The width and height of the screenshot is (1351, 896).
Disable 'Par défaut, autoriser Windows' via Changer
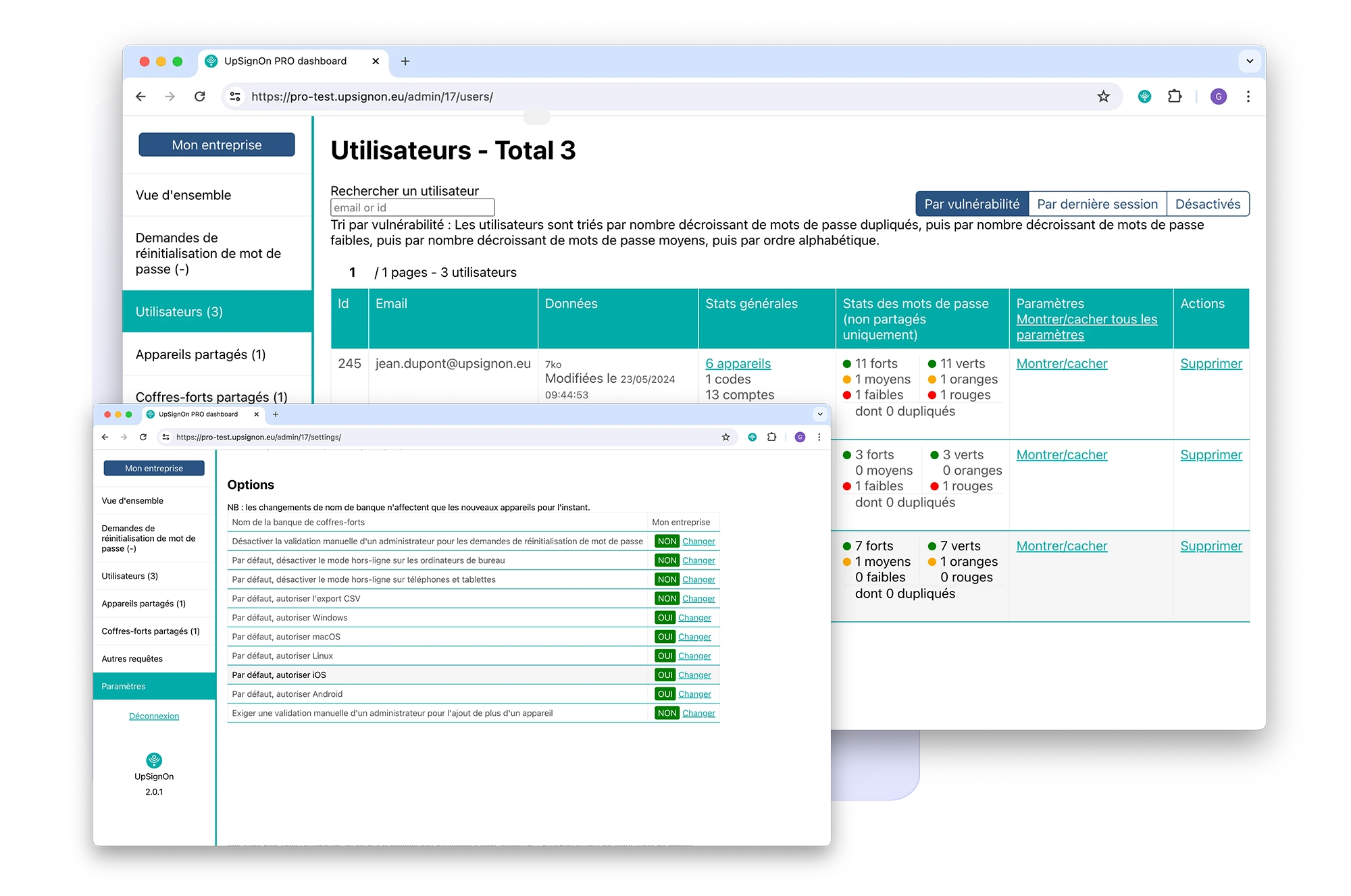pyautogui.click(x=694, y=617)
